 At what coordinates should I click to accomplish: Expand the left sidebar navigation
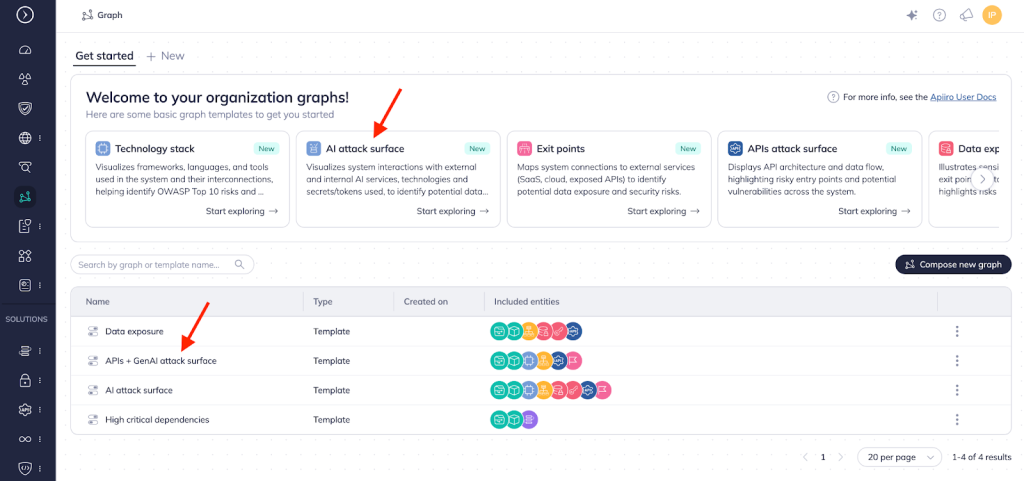[x=26, y=15]
